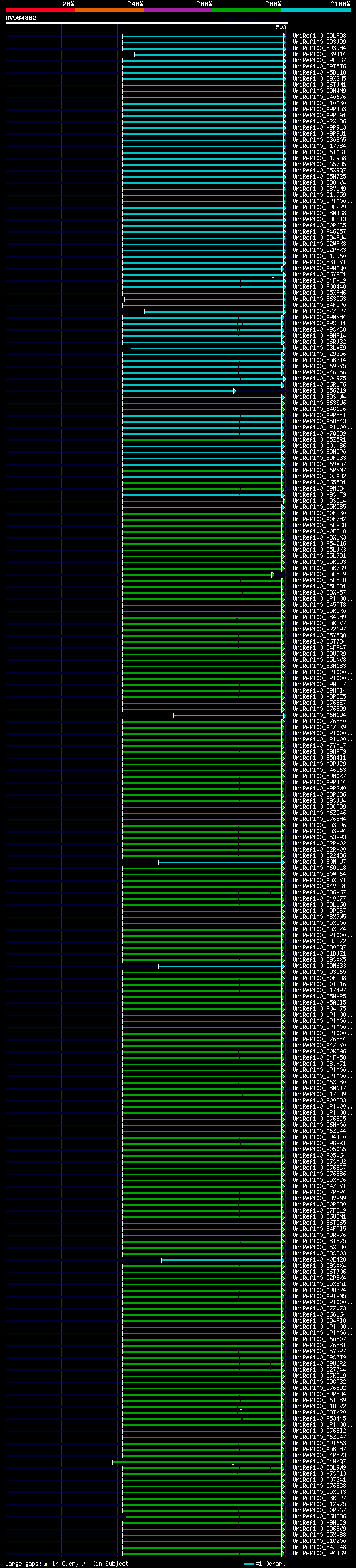
Task: Select the UniRef100_A9NUC9 label
Action: point(319,1522)
